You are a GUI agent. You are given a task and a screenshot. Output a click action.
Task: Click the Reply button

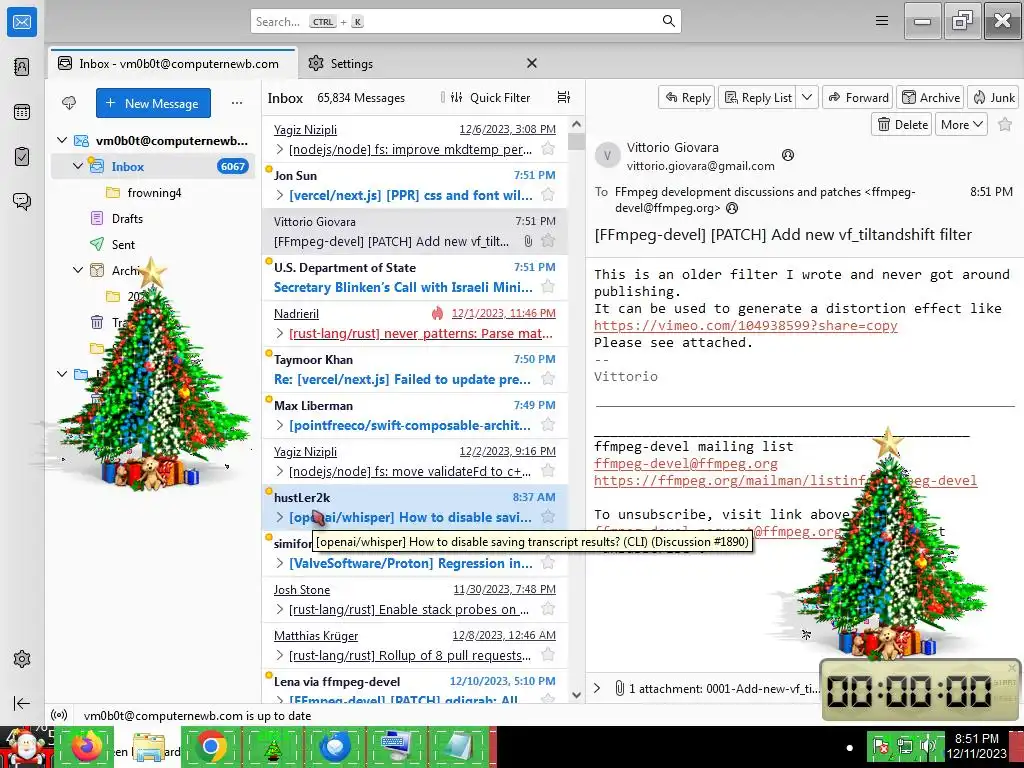[x=687, y=97]
